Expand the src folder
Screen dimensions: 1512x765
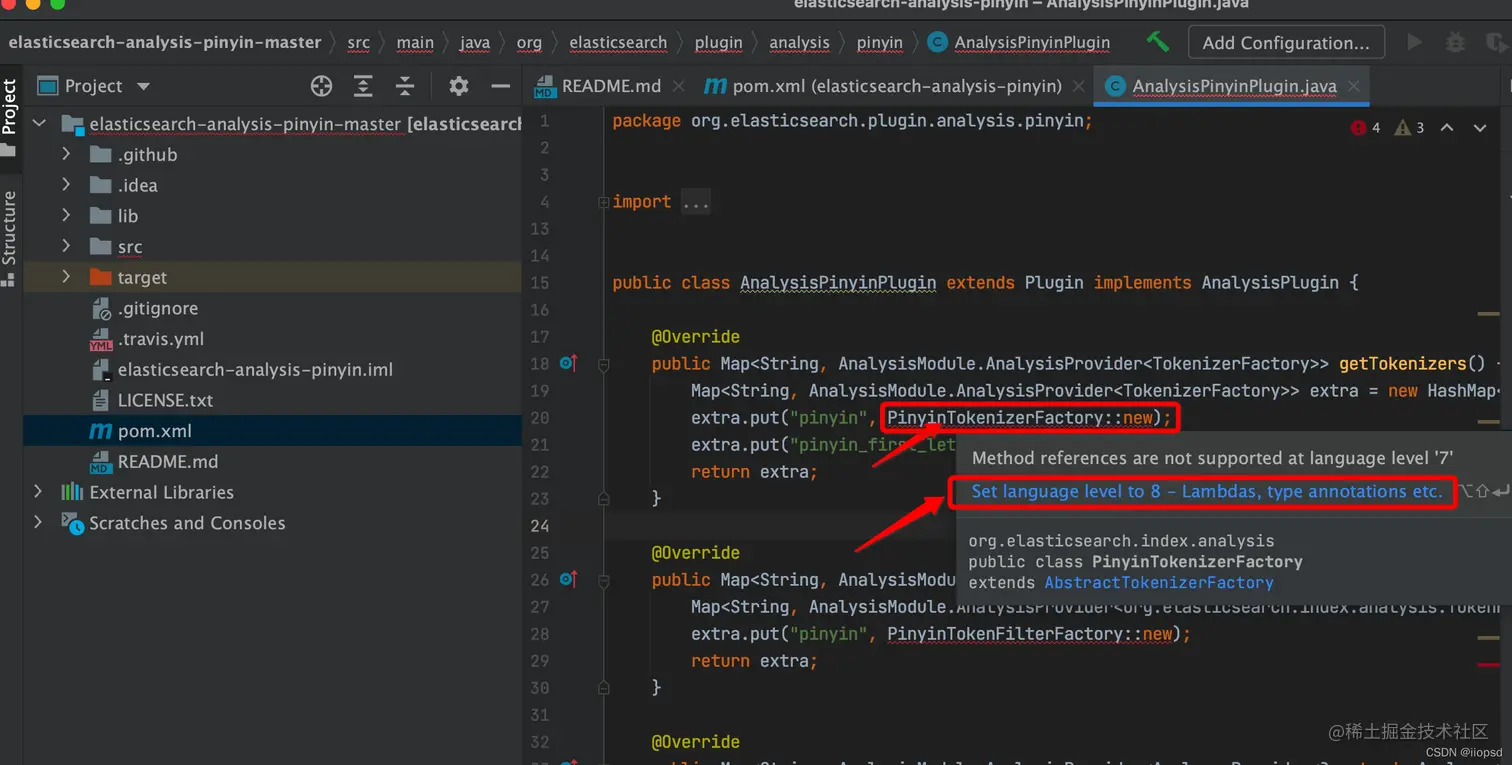pos(66,247)
